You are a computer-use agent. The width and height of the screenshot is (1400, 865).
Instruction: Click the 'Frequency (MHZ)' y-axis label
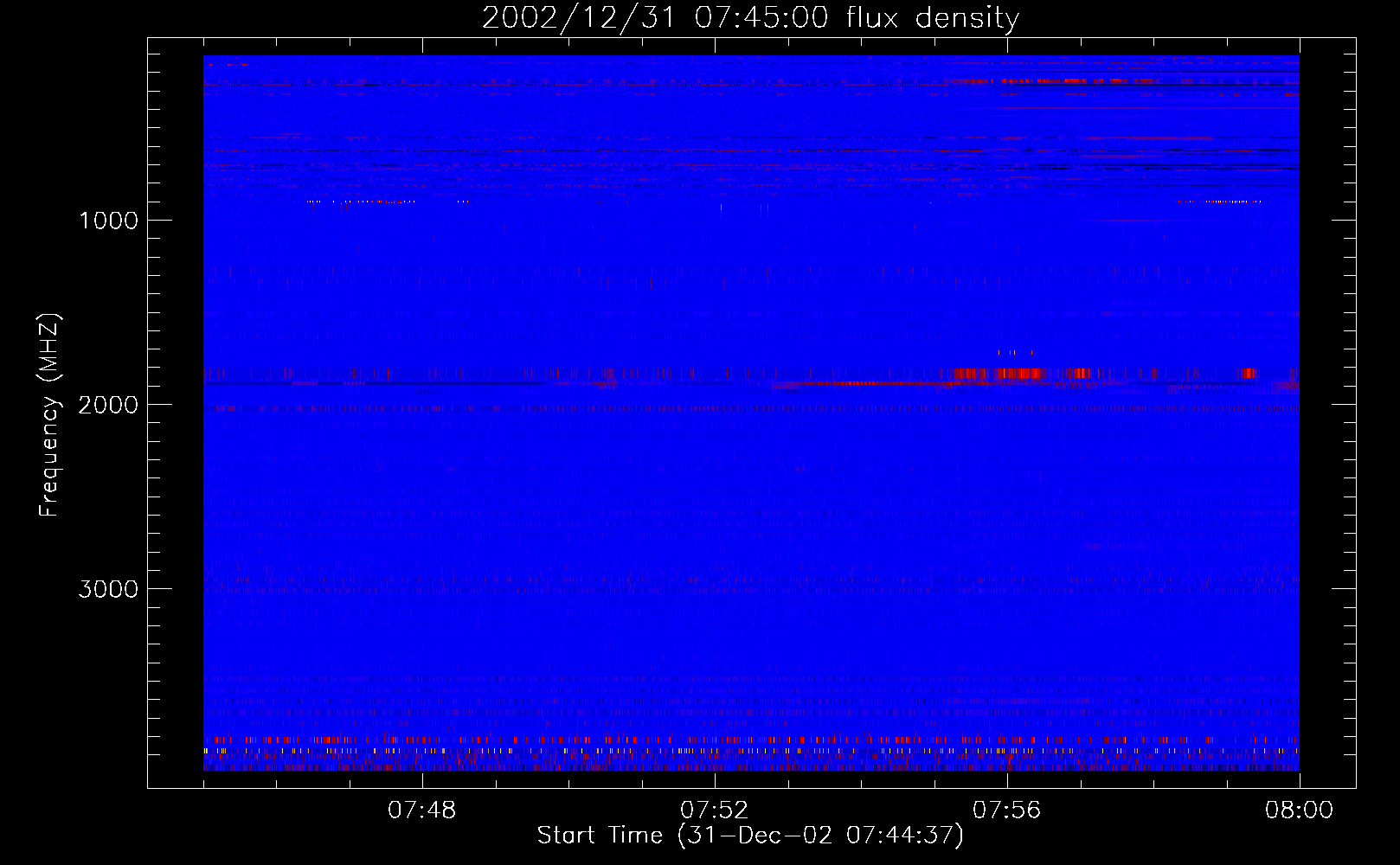[x=50, y=415]
